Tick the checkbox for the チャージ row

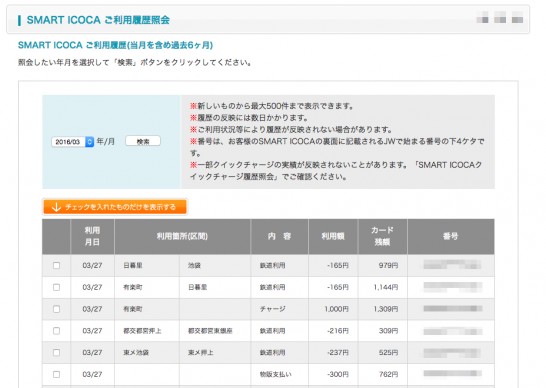point(56,309)
